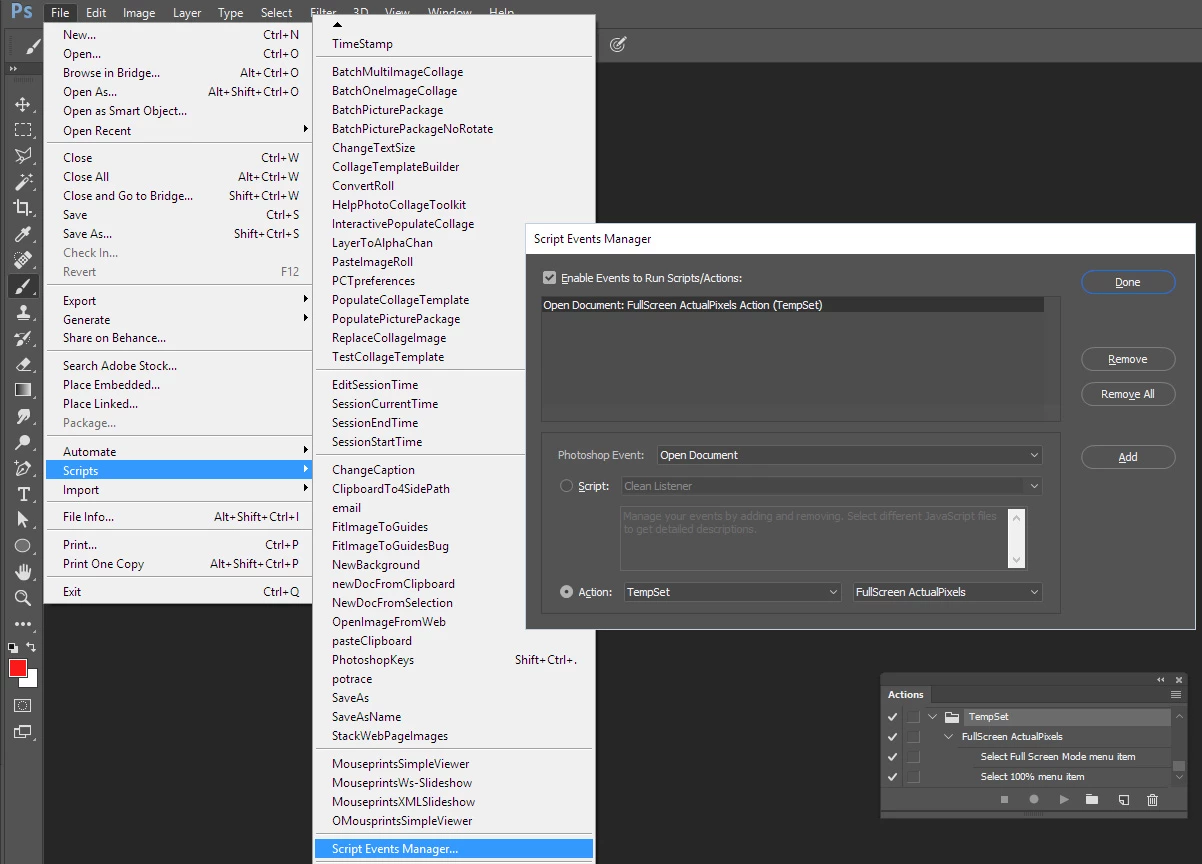Toggle checkmark for FullScreen ActualPixels action
The image size is (1202, 864).
coord(892,737)
